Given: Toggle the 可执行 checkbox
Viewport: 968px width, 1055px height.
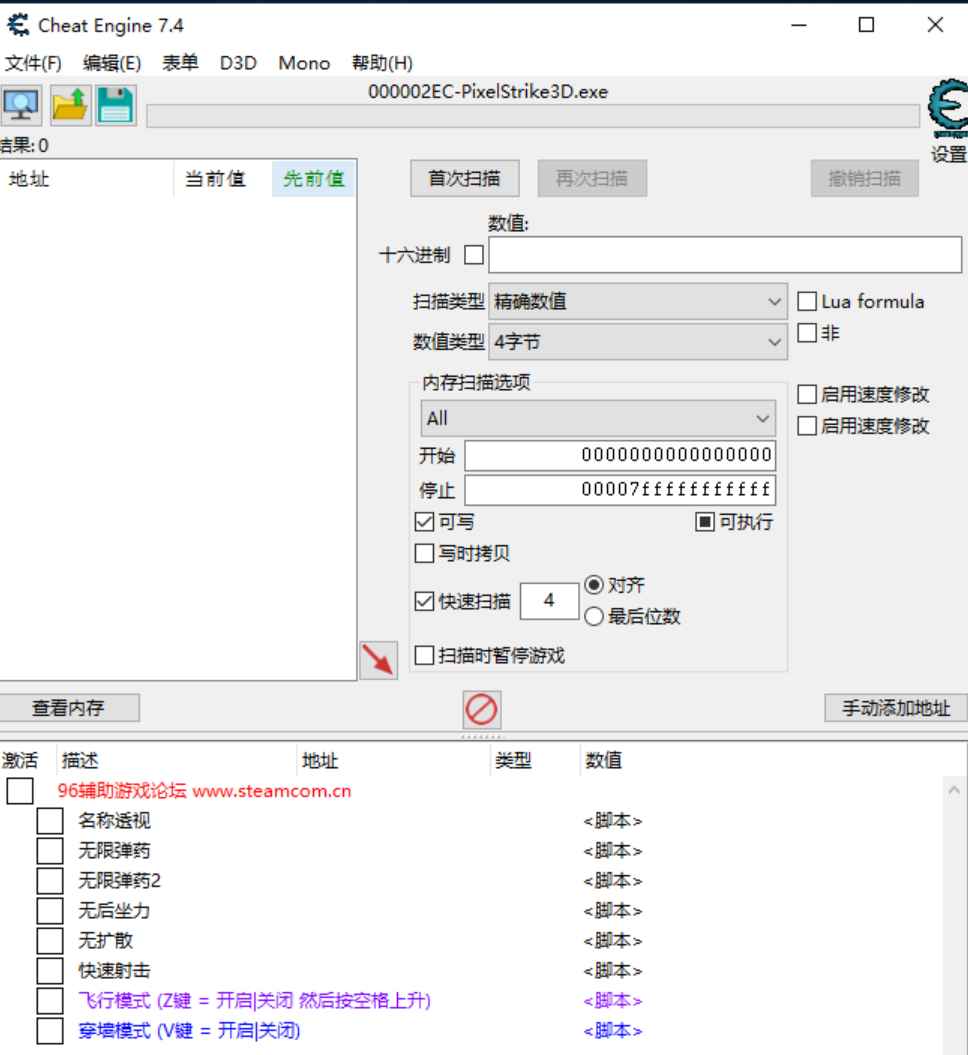Looking at the screenshot, I should coord(704,521).
